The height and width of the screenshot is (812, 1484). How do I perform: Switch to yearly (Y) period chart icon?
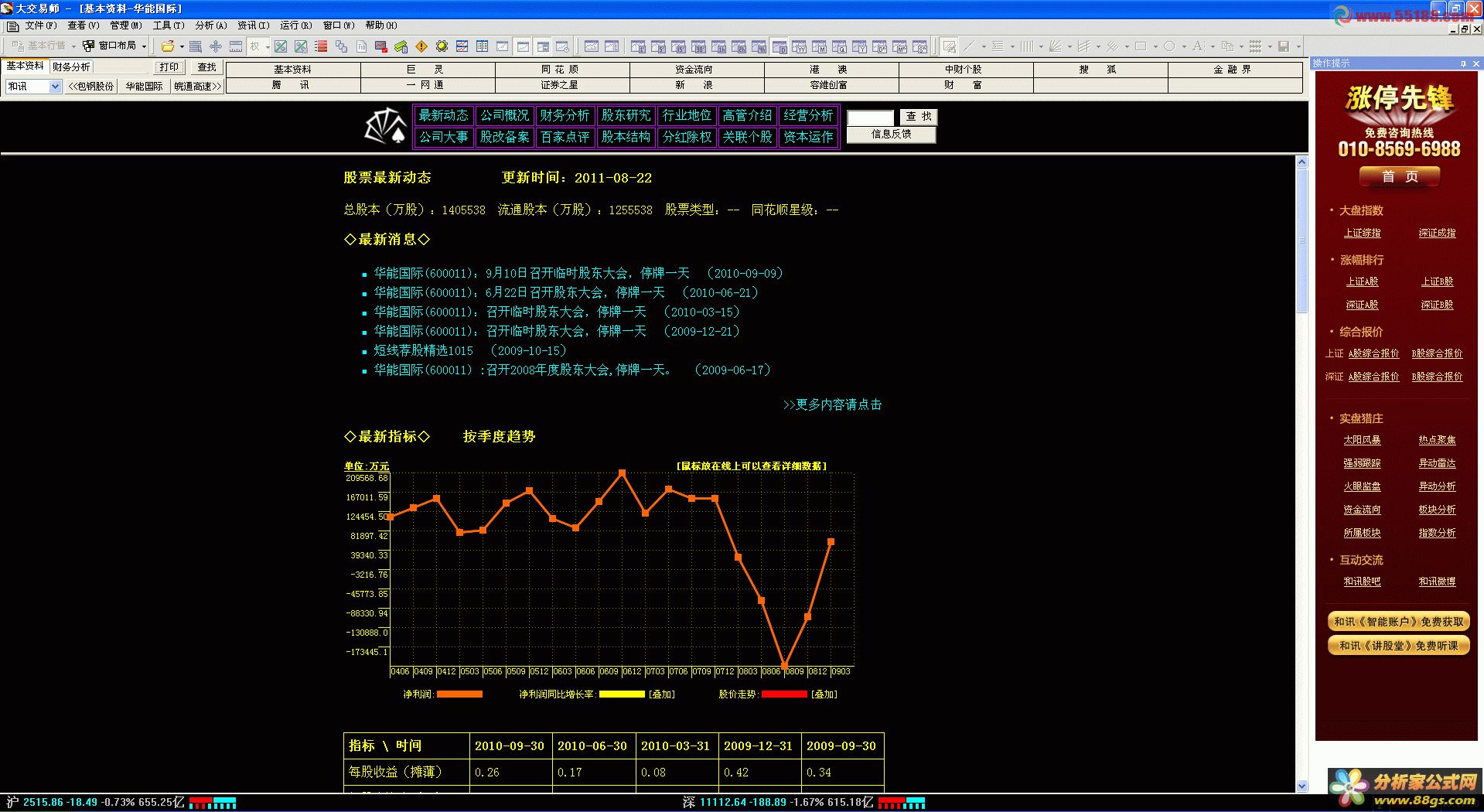[859, 46]
